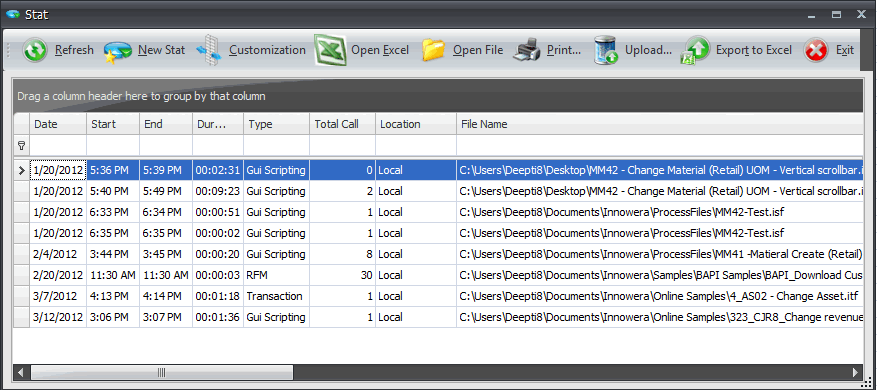The height and width of the screenshot is (390, 877).
Task: Select the 3/12/2012 date cell
Action: point(58,317)
